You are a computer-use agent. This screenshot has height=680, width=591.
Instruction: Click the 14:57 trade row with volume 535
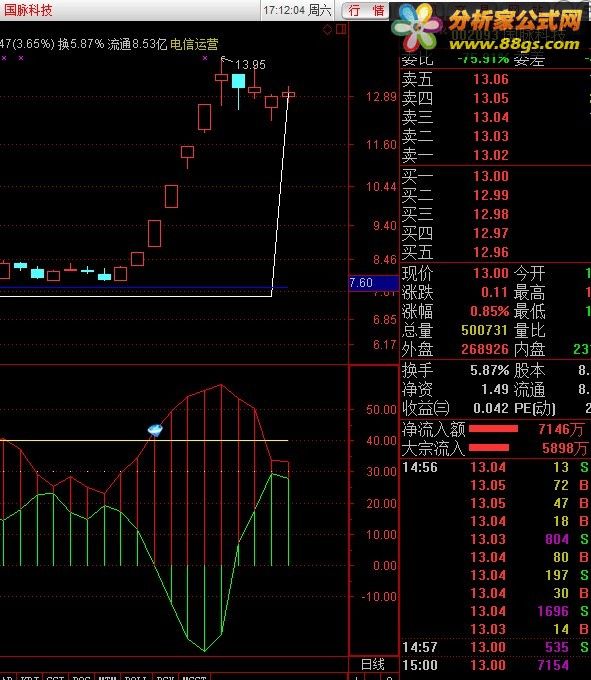495,647
